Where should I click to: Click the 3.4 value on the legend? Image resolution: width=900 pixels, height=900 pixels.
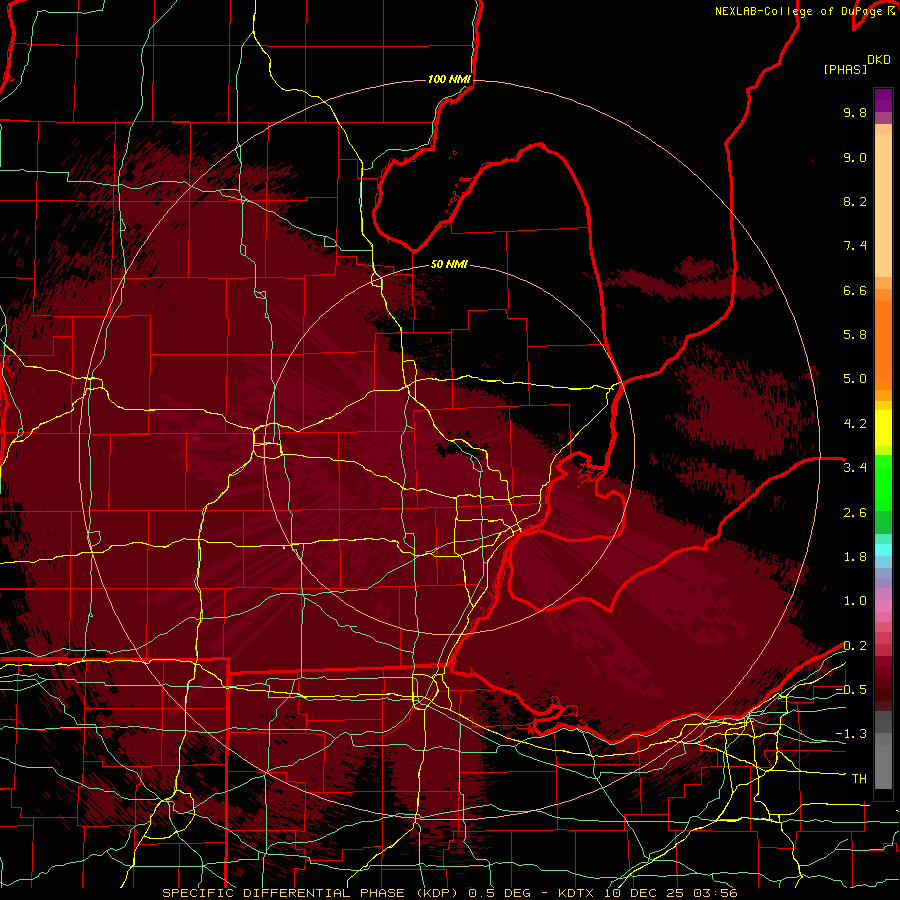pos(855,468)
